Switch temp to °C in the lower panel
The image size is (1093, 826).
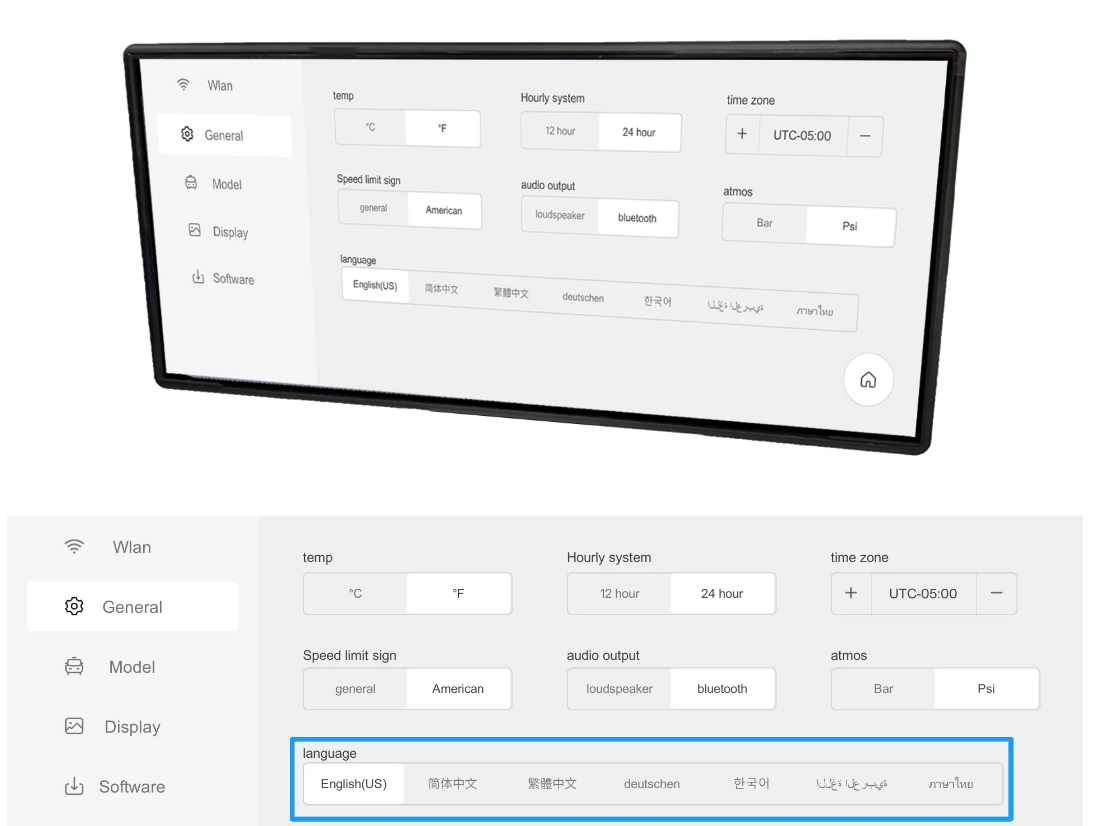pyautogui.click(x=355, y=594)
